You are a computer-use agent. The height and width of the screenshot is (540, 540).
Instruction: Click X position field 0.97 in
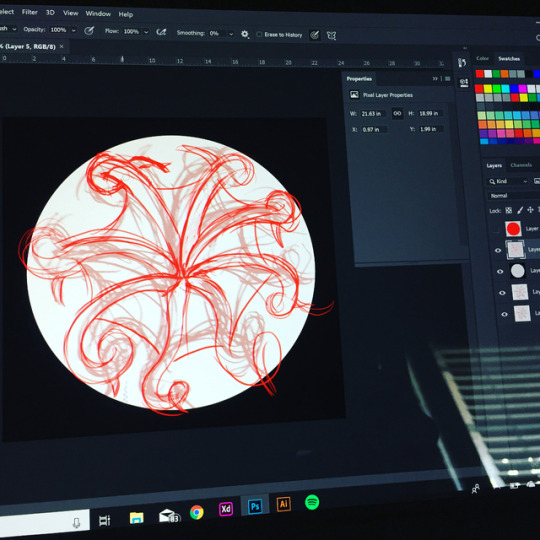coord(374,129)
